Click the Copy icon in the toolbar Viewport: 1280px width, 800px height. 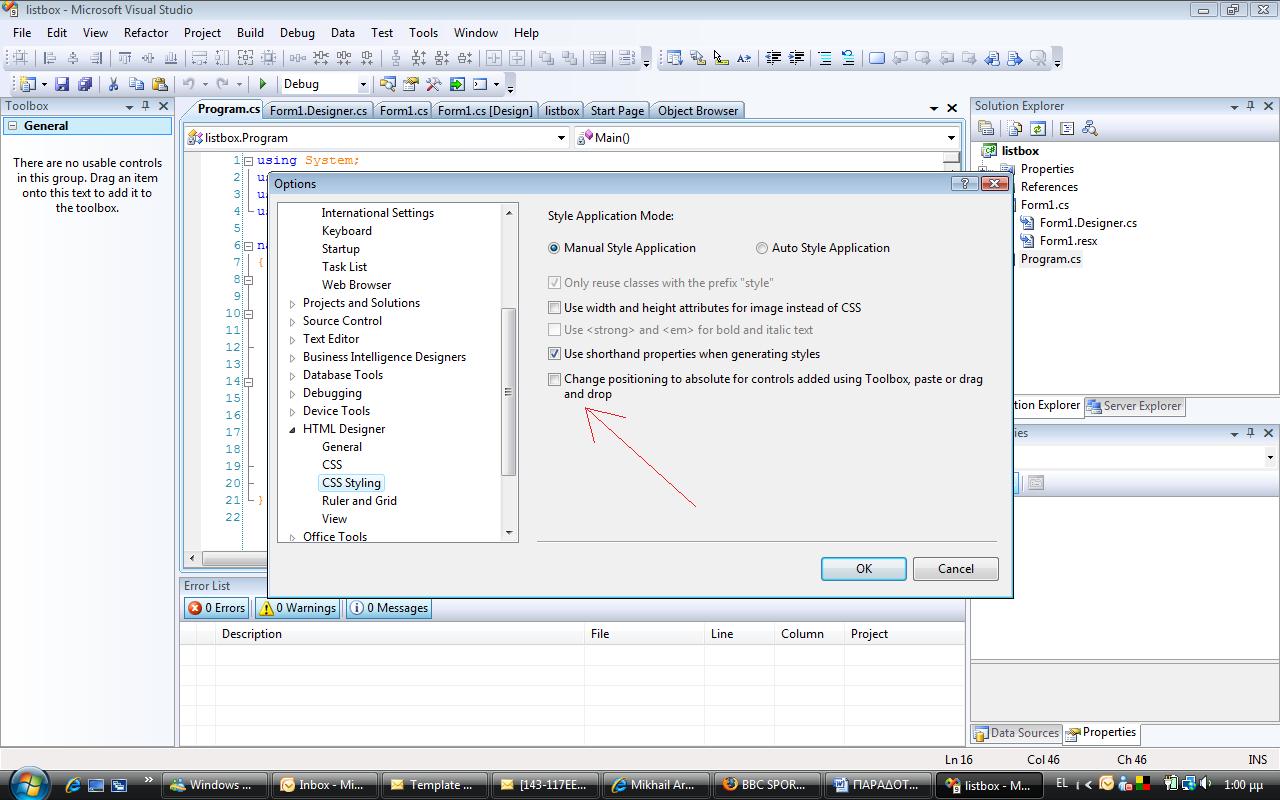pyautogui.click(x=136, y=85)
